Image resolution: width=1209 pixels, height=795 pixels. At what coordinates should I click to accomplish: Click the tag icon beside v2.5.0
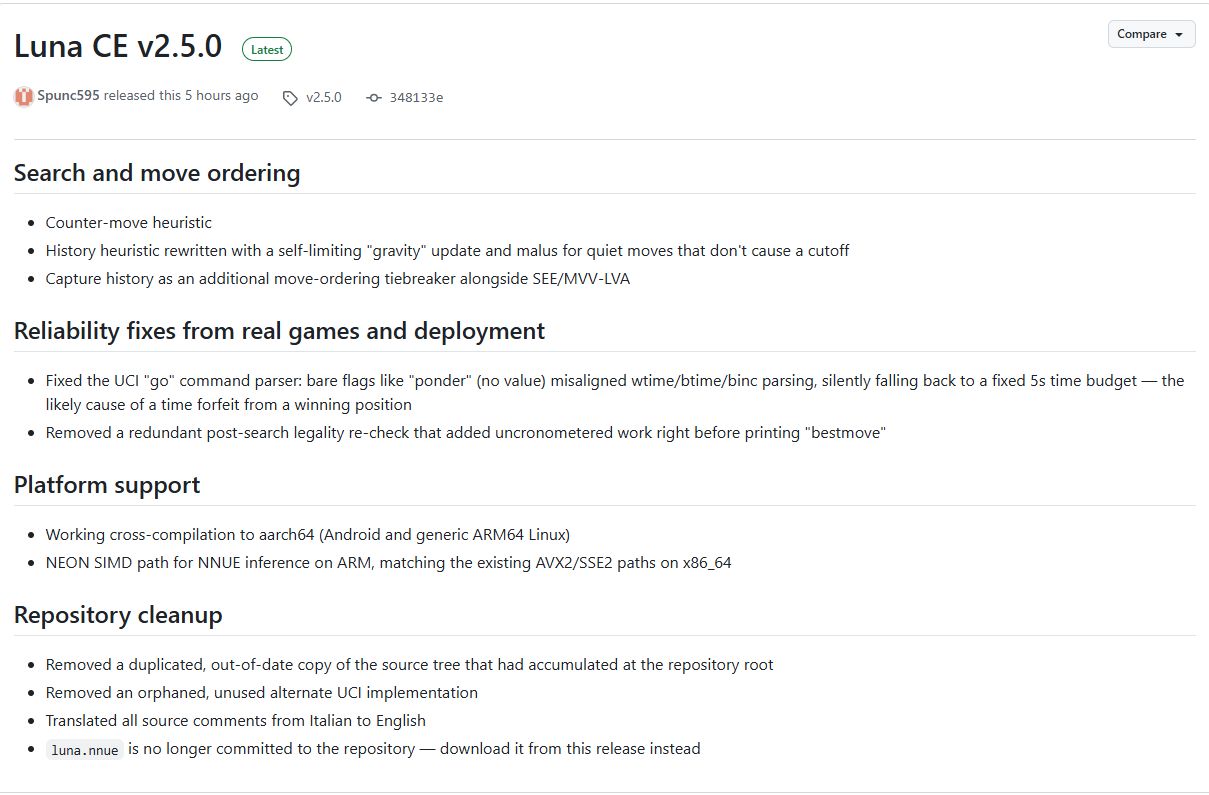pos(290,98)
